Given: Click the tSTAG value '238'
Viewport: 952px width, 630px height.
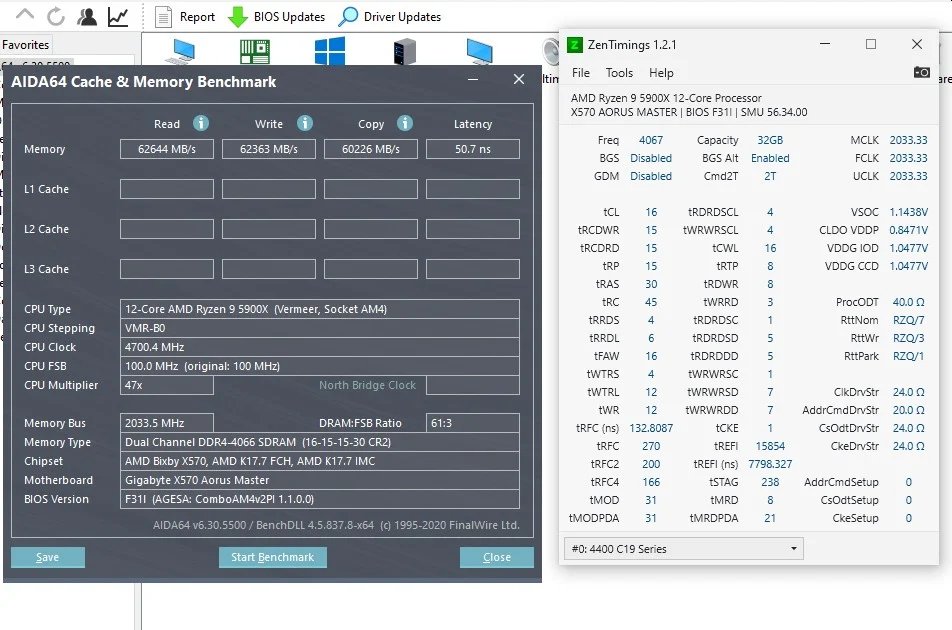Looking at the screenshot, I should 770,482.
